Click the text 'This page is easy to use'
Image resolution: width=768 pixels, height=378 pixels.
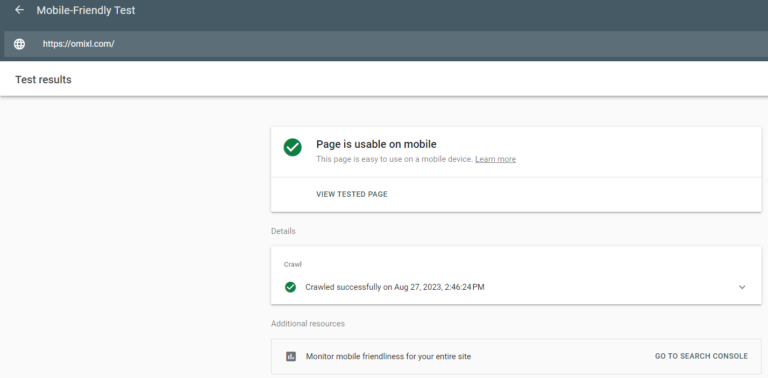pyautogui.click(x=394, y=159)
